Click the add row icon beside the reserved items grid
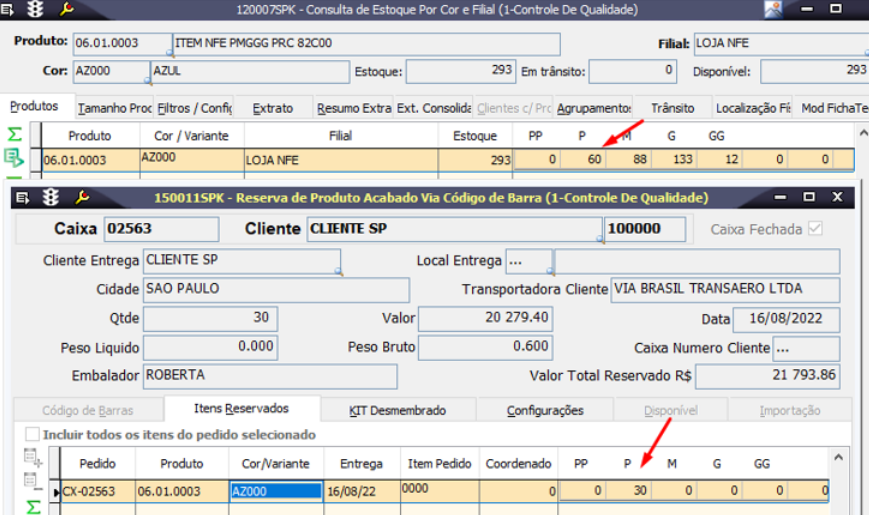 click(32, 457)
